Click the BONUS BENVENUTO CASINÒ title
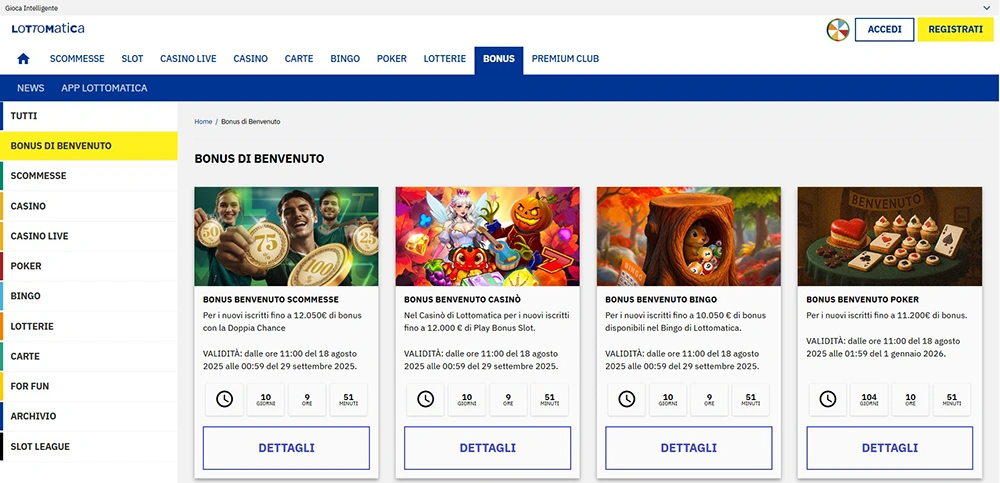Screen dimensions: 1000x483 [464, 299]
